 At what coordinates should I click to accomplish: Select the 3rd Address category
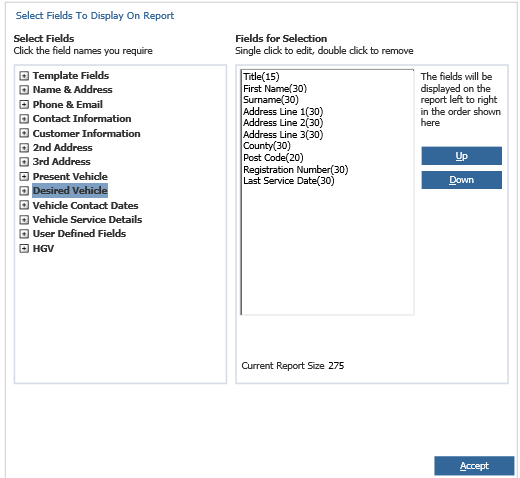pyautogui.click(x=62, y=162)
